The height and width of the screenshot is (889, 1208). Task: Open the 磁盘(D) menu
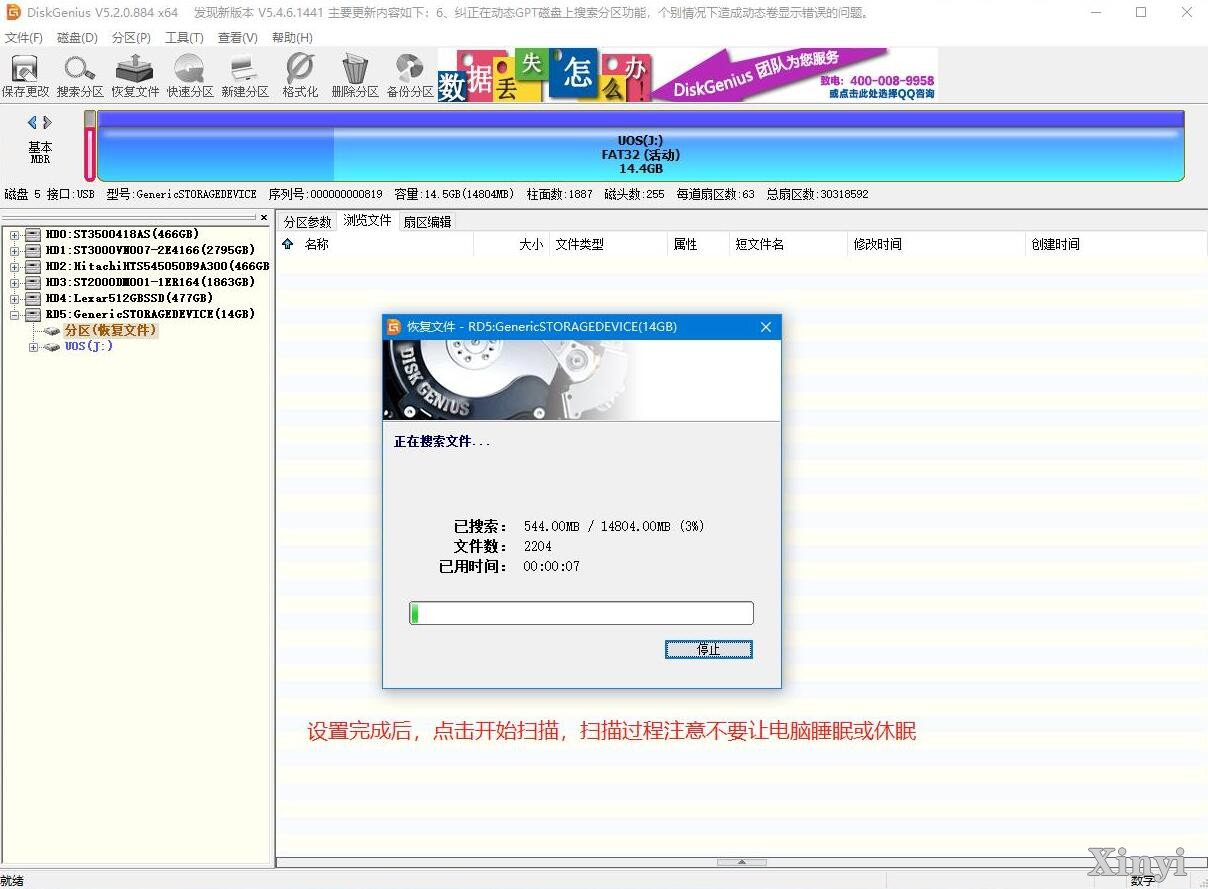[77, 38]
